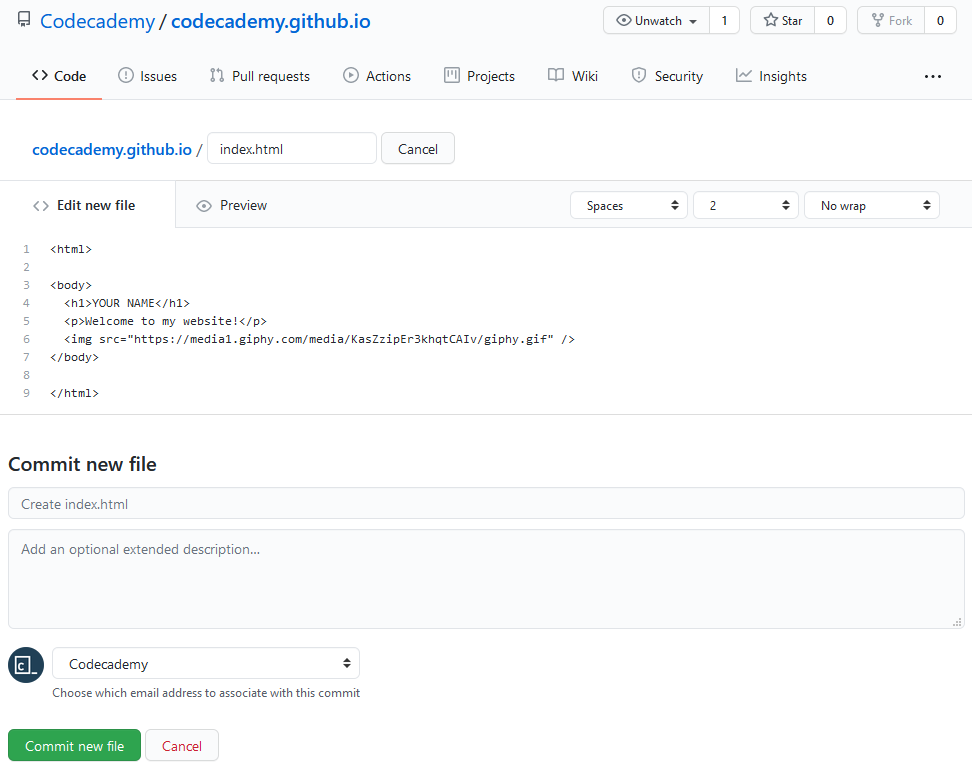This screenshot has width=972, height=768.
Task: Click the codecademy.github.io breadcrumb link
Action: [x=112, y=149]
